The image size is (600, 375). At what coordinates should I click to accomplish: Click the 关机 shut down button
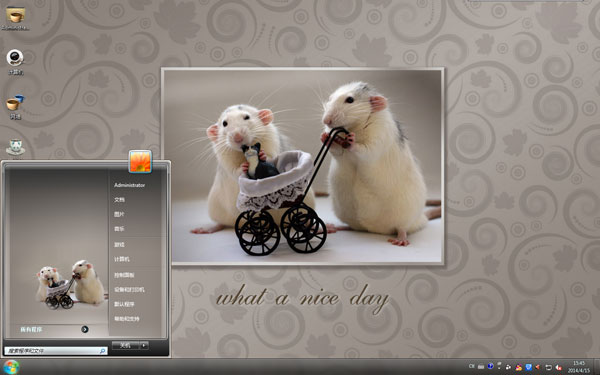pos(126,345)
